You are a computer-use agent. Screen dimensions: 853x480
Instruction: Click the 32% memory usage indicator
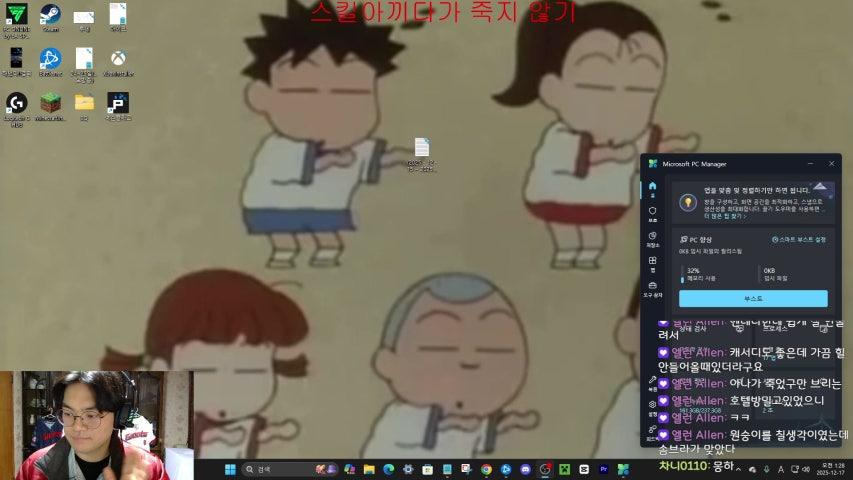[701, 274]
